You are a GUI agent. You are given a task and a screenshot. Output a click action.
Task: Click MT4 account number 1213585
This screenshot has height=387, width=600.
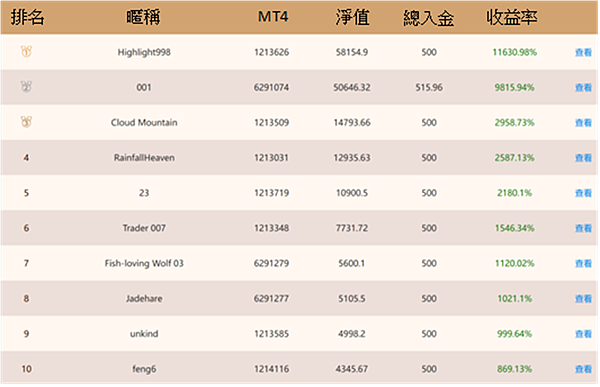pos(271,334)
